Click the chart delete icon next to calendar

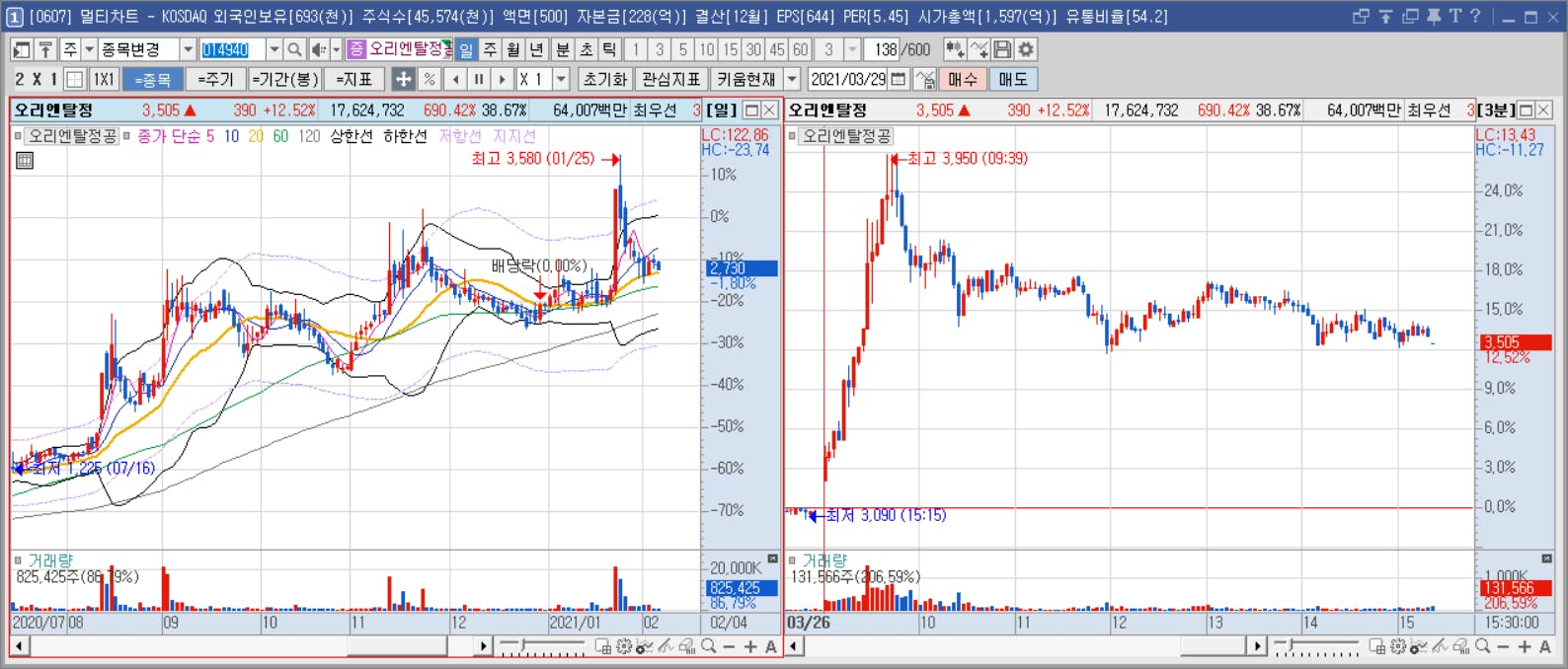925,79
